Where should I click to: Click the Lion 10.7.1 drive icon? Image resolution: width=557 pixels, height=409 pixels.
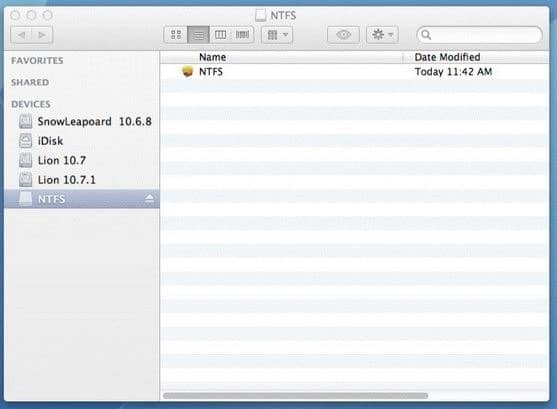(25, 180)
